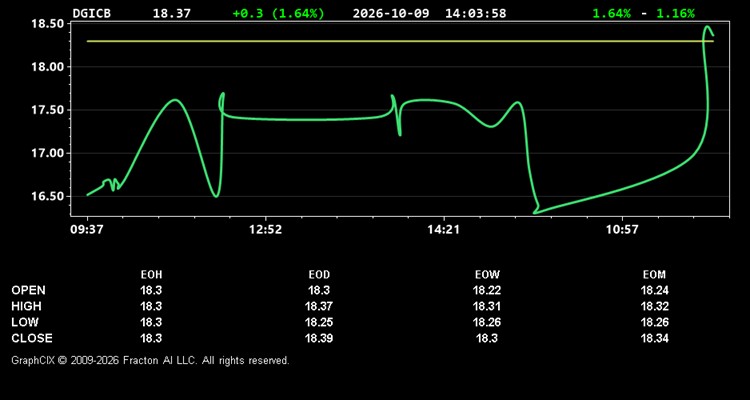Click the OPEN row label

pos(29,290)
